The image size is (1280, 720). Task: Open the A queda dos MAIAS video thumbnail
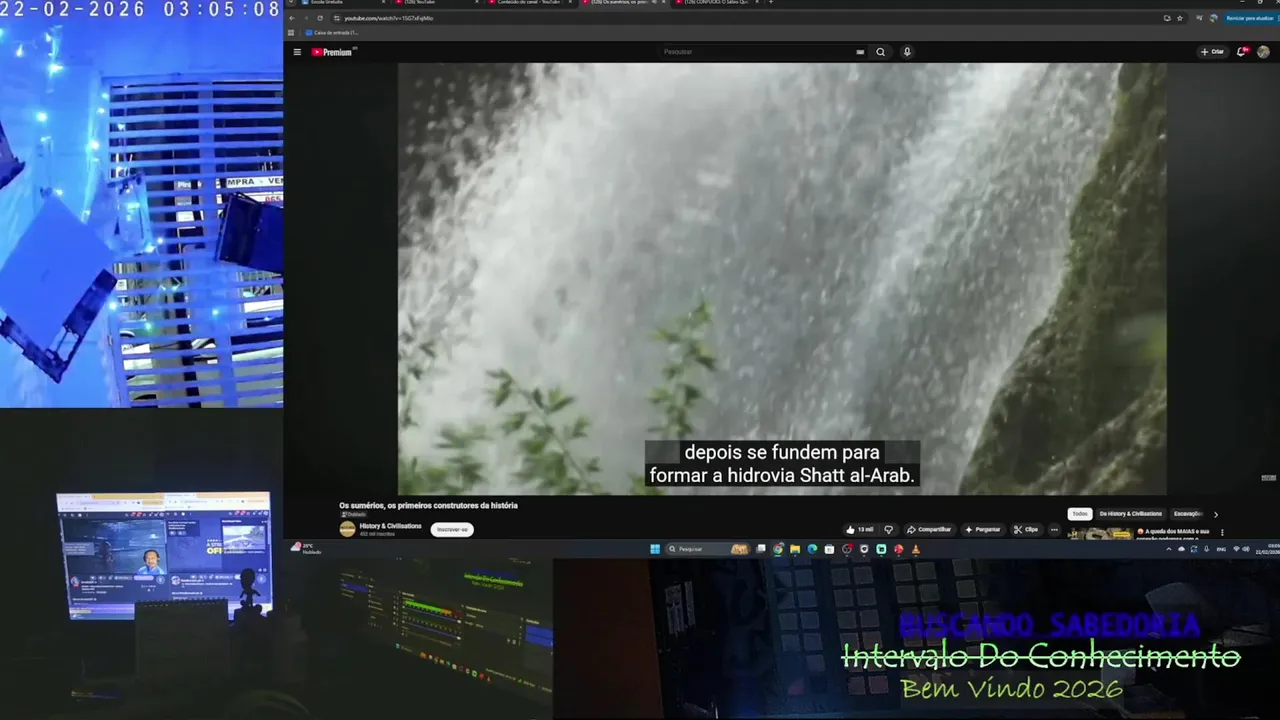pos(1100,534)
